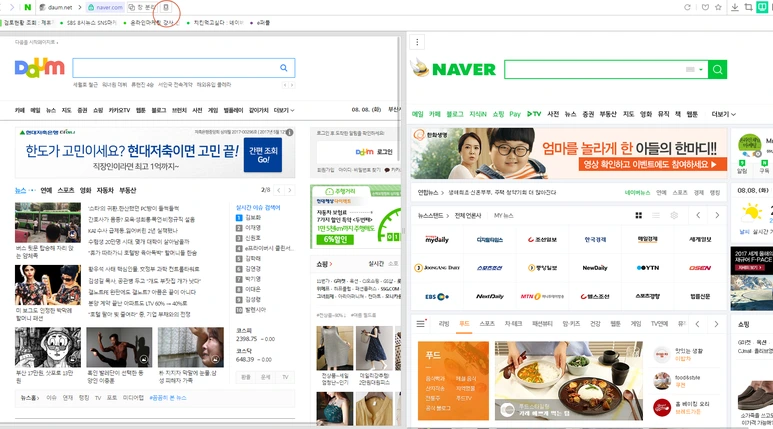
Task: Select 자동차 tab in Daum news
Action: click(x=105, y=190)
